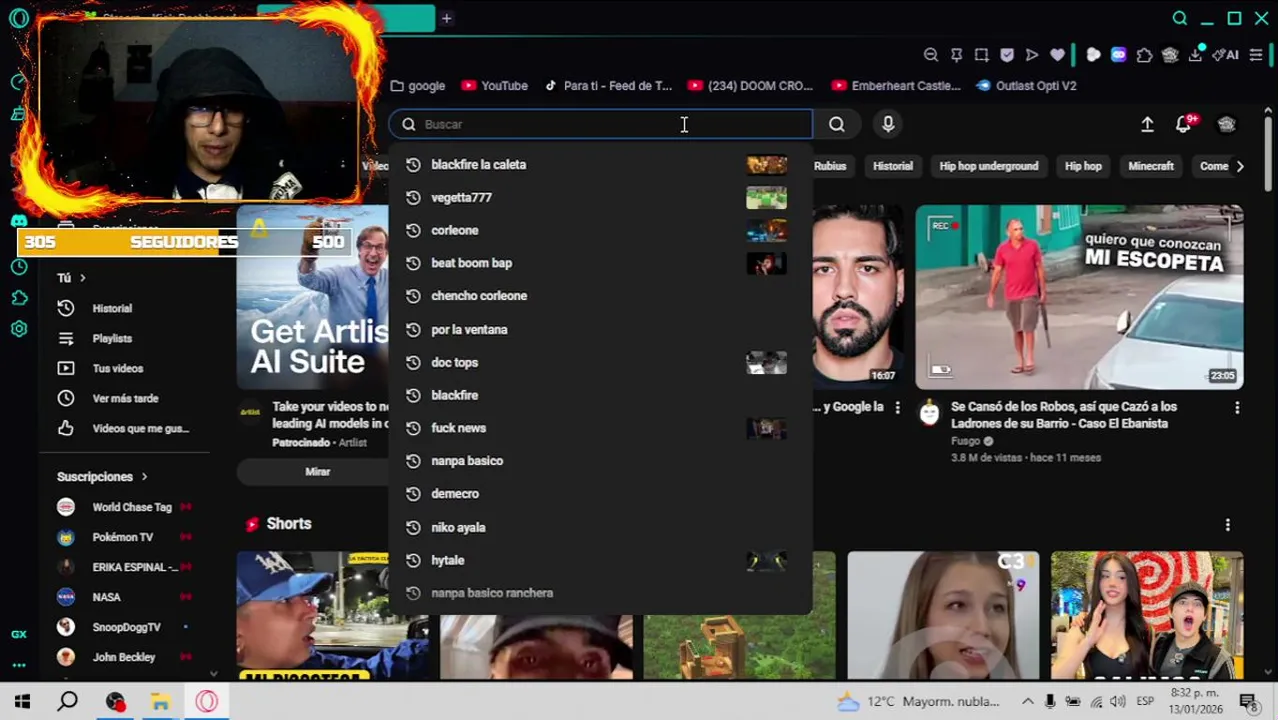The height and width of the screenshot is (720, 1278).
Task: Open a new browser tab with plus
Action: (446, 18)
